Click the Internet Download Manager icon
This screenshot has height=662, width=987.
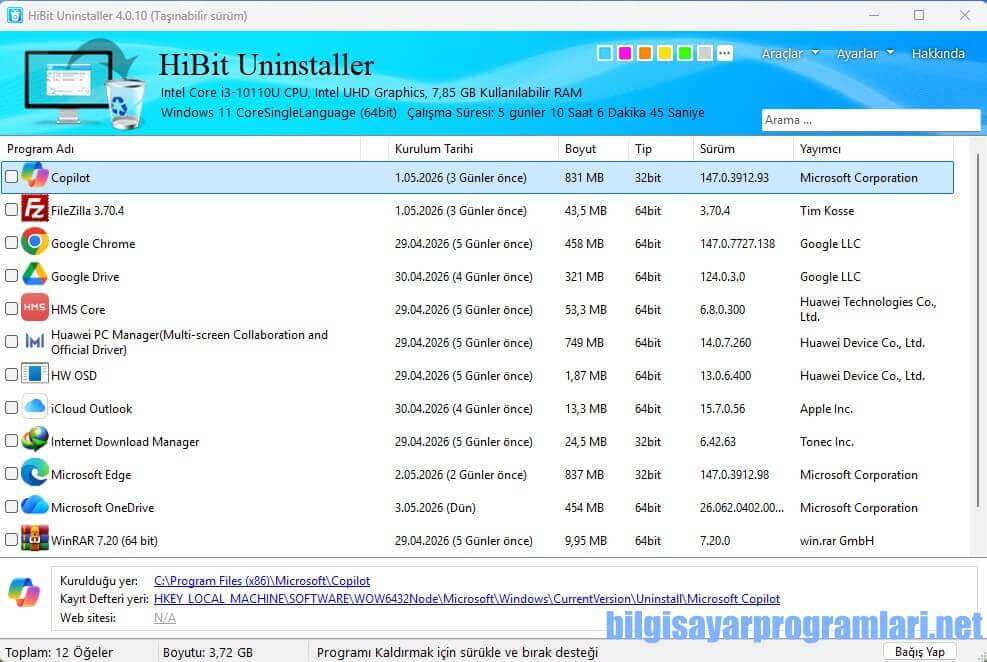(35, 440)
